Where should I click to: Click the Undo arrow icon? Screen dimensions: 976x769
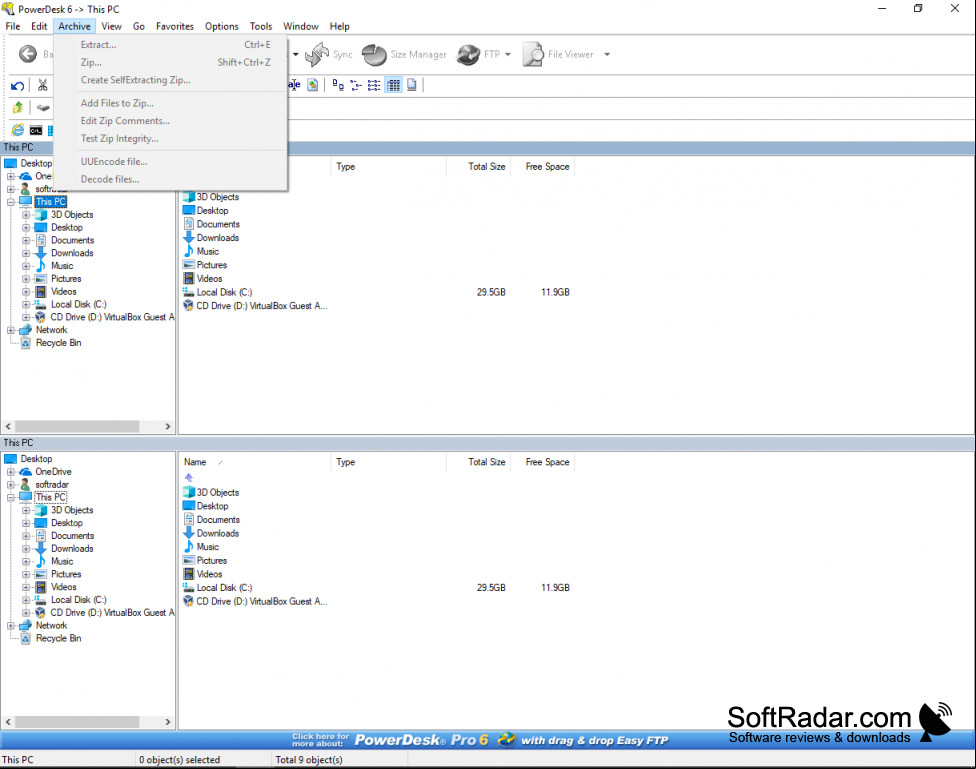(17, 85)
